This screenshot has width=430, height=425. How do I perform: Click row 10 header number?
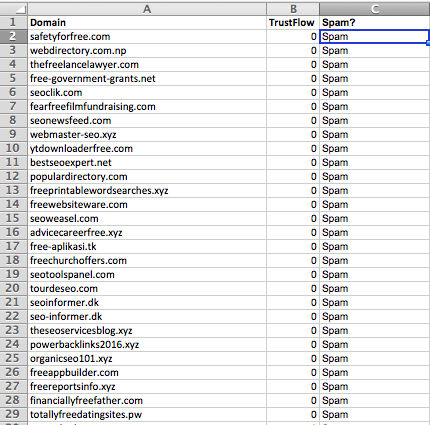point(13,148)
